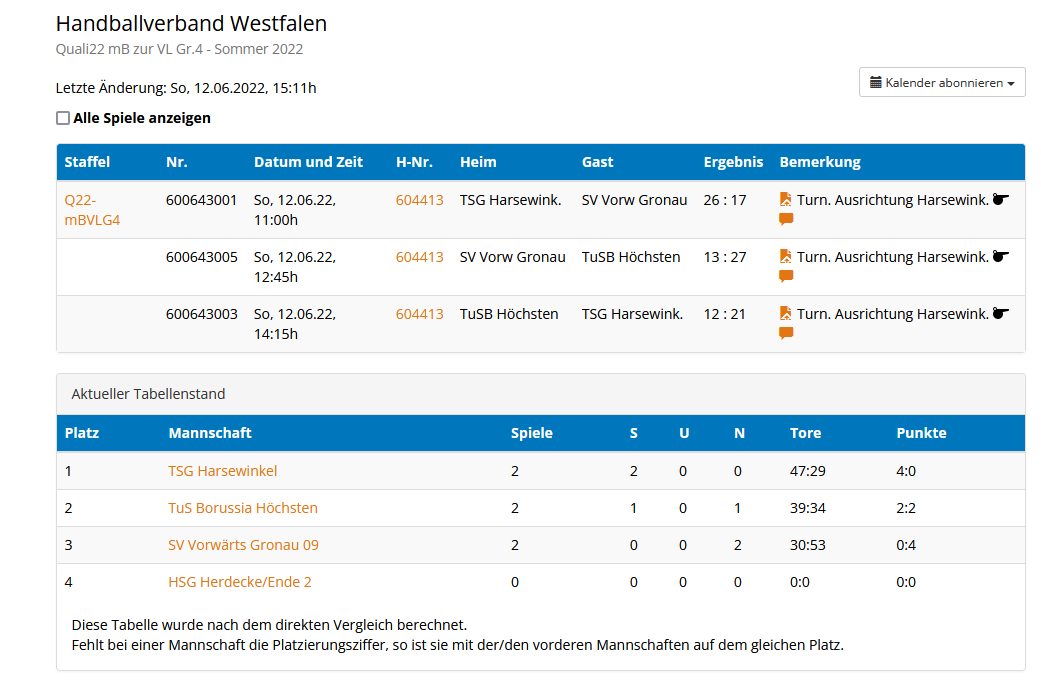Screen dimensions: 1041x687
Task: Open the HSG Herdecke/Ende 2 team page
Action: [x=240, y=582]
